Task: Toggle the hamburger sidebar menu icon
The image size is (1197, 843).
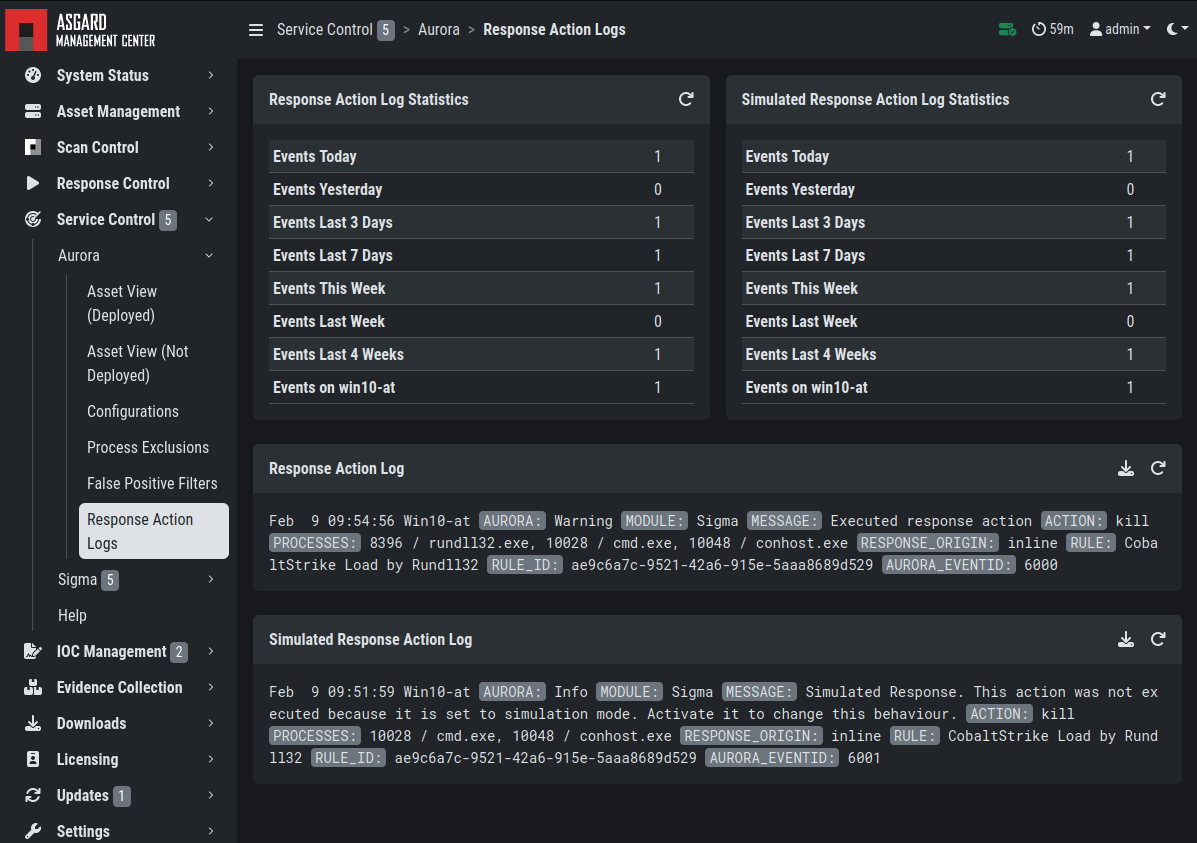Action: coord(256,30)
